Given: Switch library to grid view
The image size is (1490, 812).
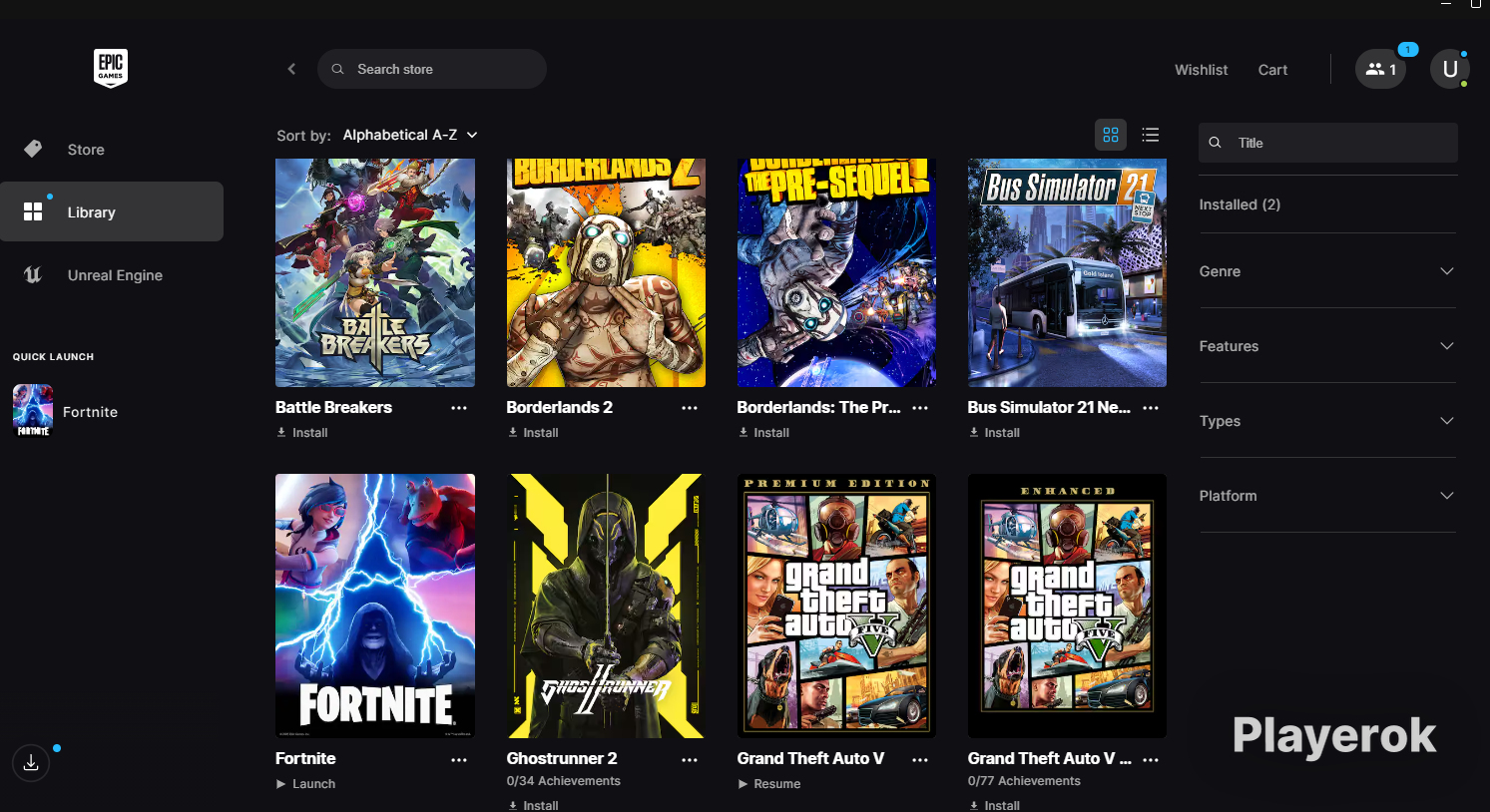Looking at the screenshot, I should tap(1111, 135).
